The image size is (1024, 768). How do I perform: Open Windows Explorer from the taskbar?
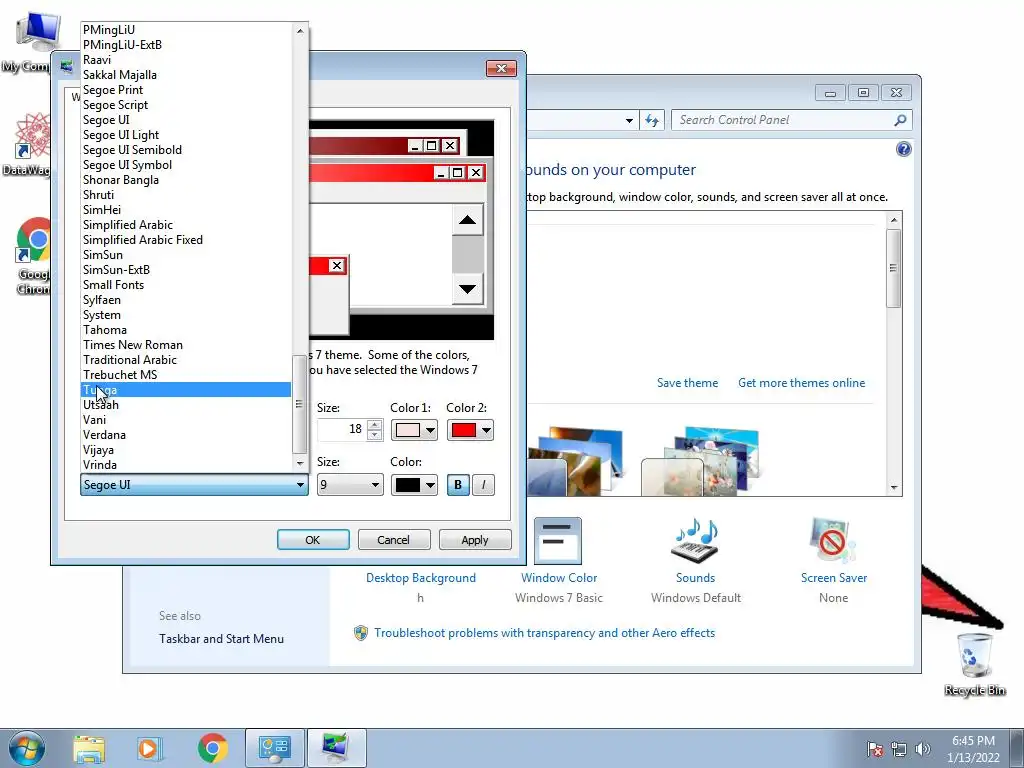pos(89,748)
